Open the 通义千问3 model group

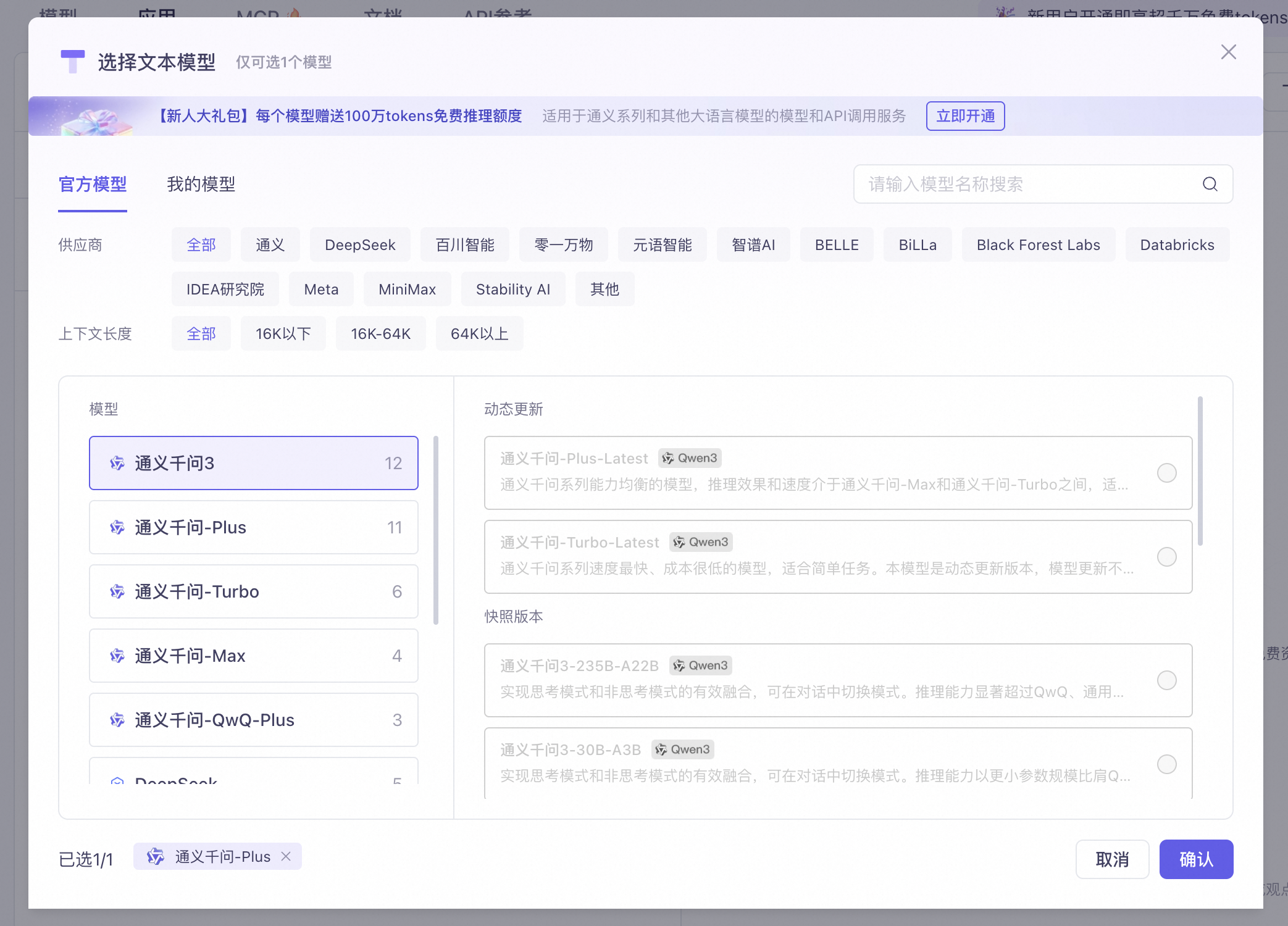pyautogui.click(x=254, y=463)
